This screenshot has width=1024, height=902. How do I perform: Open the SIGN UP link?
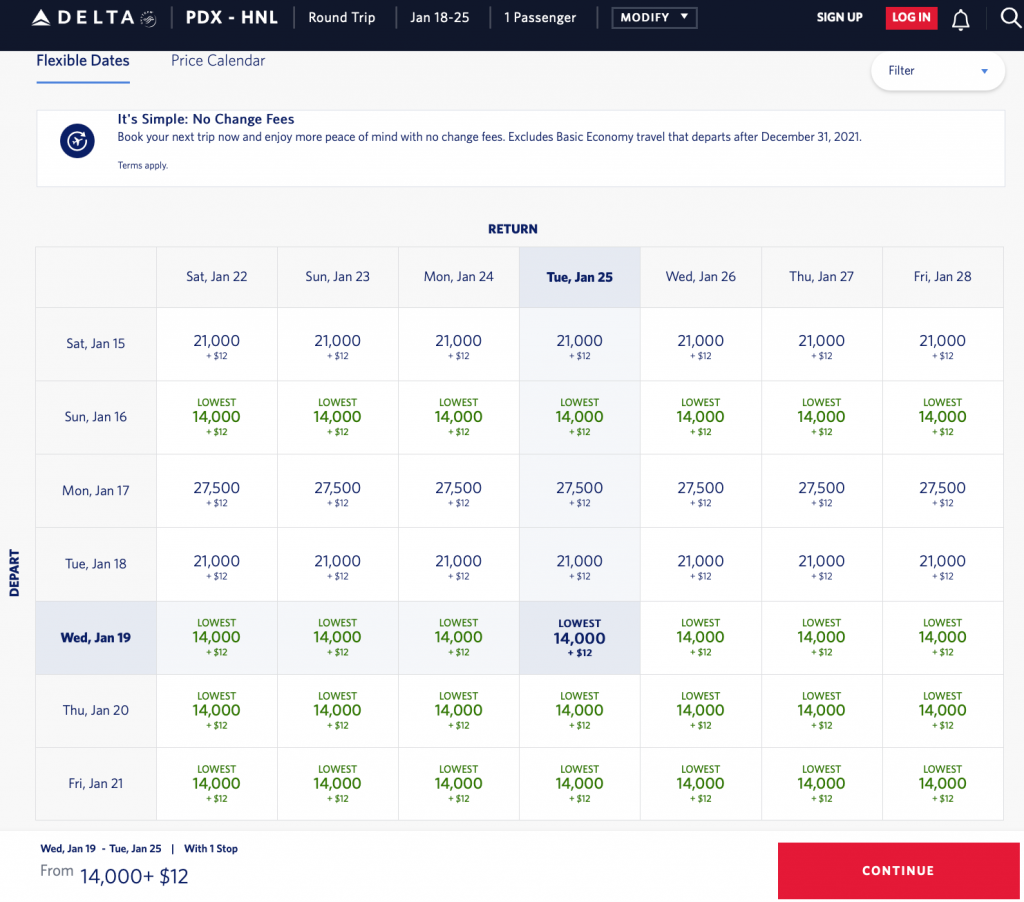coord(839,18)
